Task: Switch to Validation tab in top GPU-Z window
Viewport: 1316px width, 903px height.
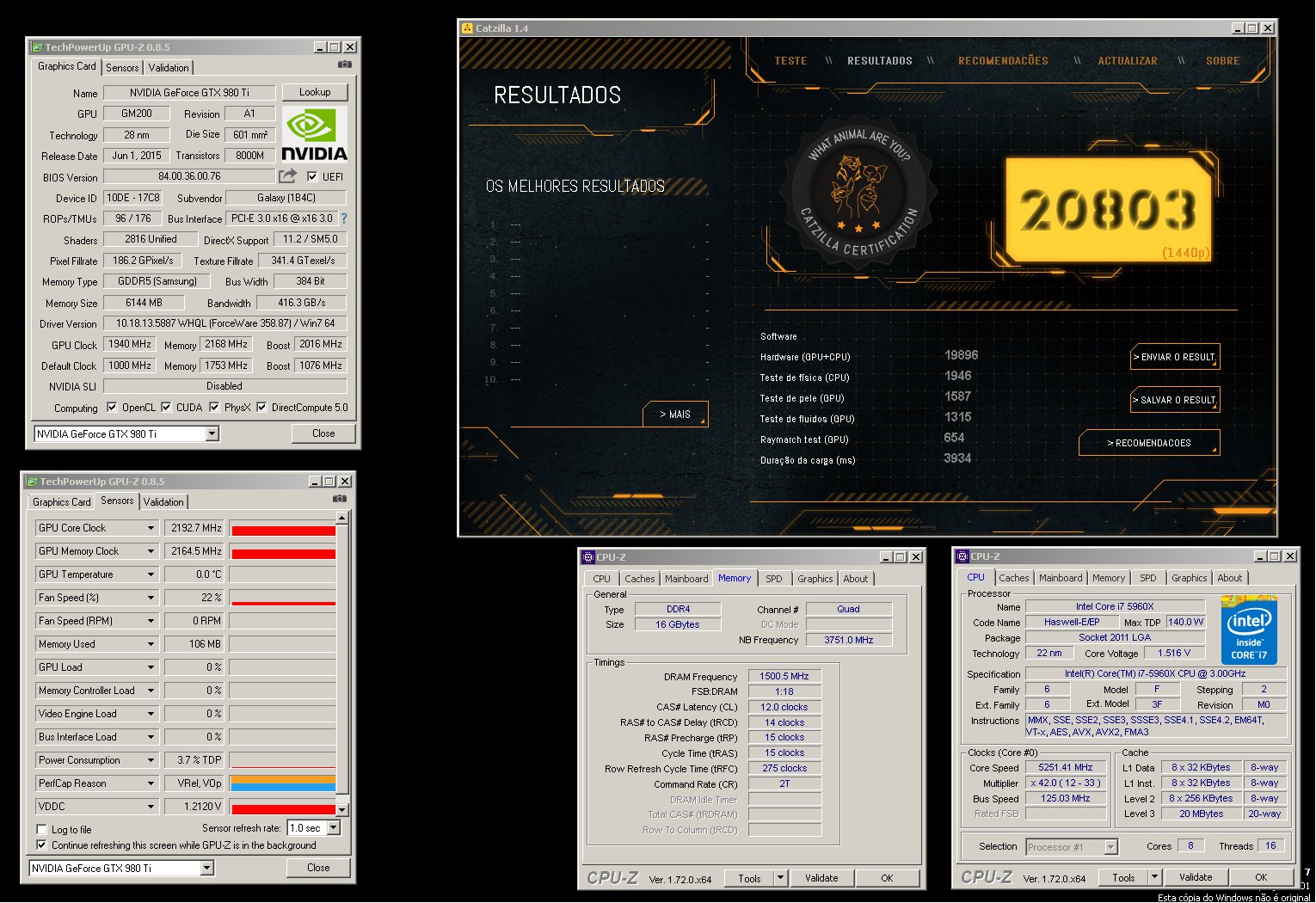Action: point(169,68)
